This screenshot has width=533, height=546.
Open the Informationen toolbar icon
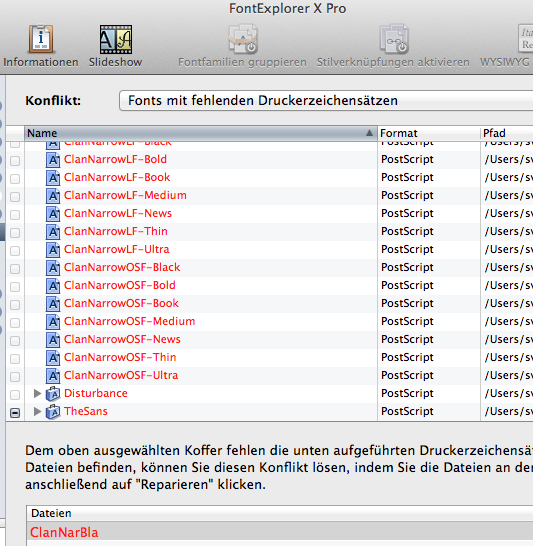[x=41, y=39]
